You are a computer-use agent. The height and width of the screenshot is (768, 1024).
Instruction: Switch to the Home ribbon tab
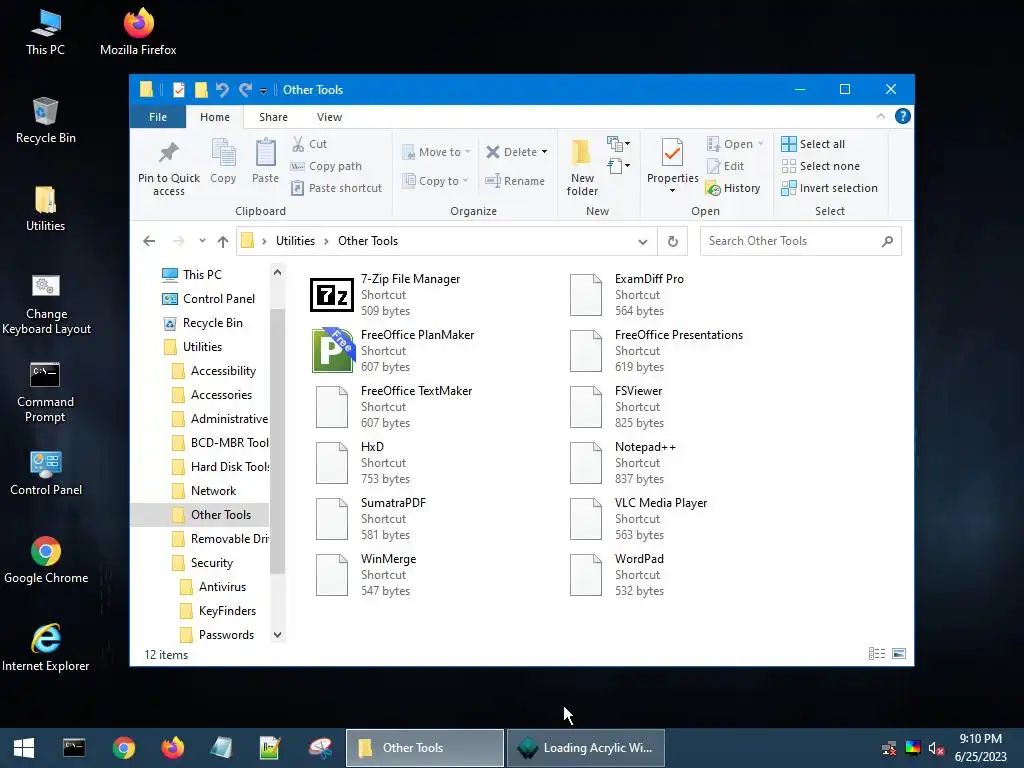pos(215,117)
